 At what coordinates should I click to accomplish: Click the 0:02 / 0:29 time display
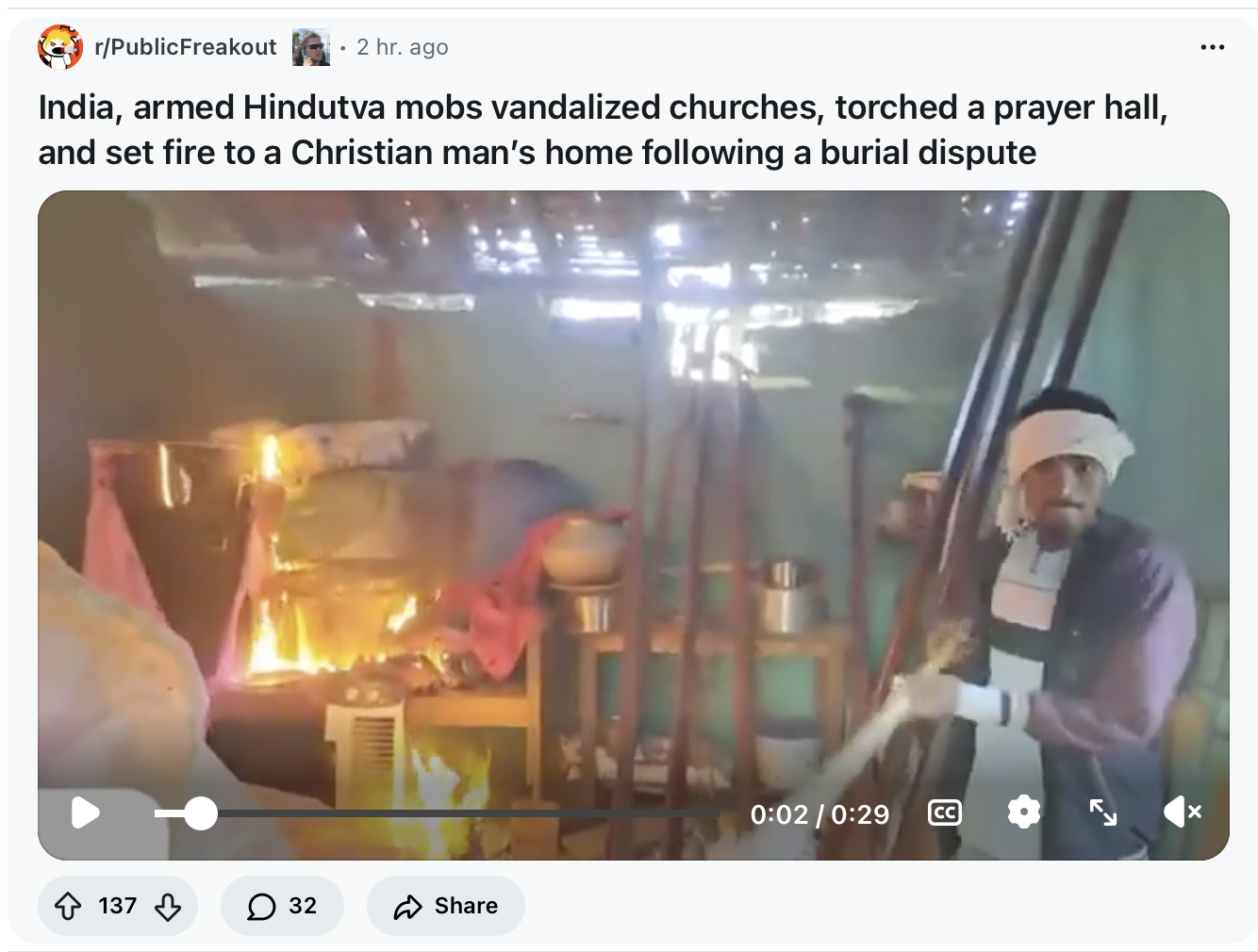pyautogui.click(x=819, y=814)
